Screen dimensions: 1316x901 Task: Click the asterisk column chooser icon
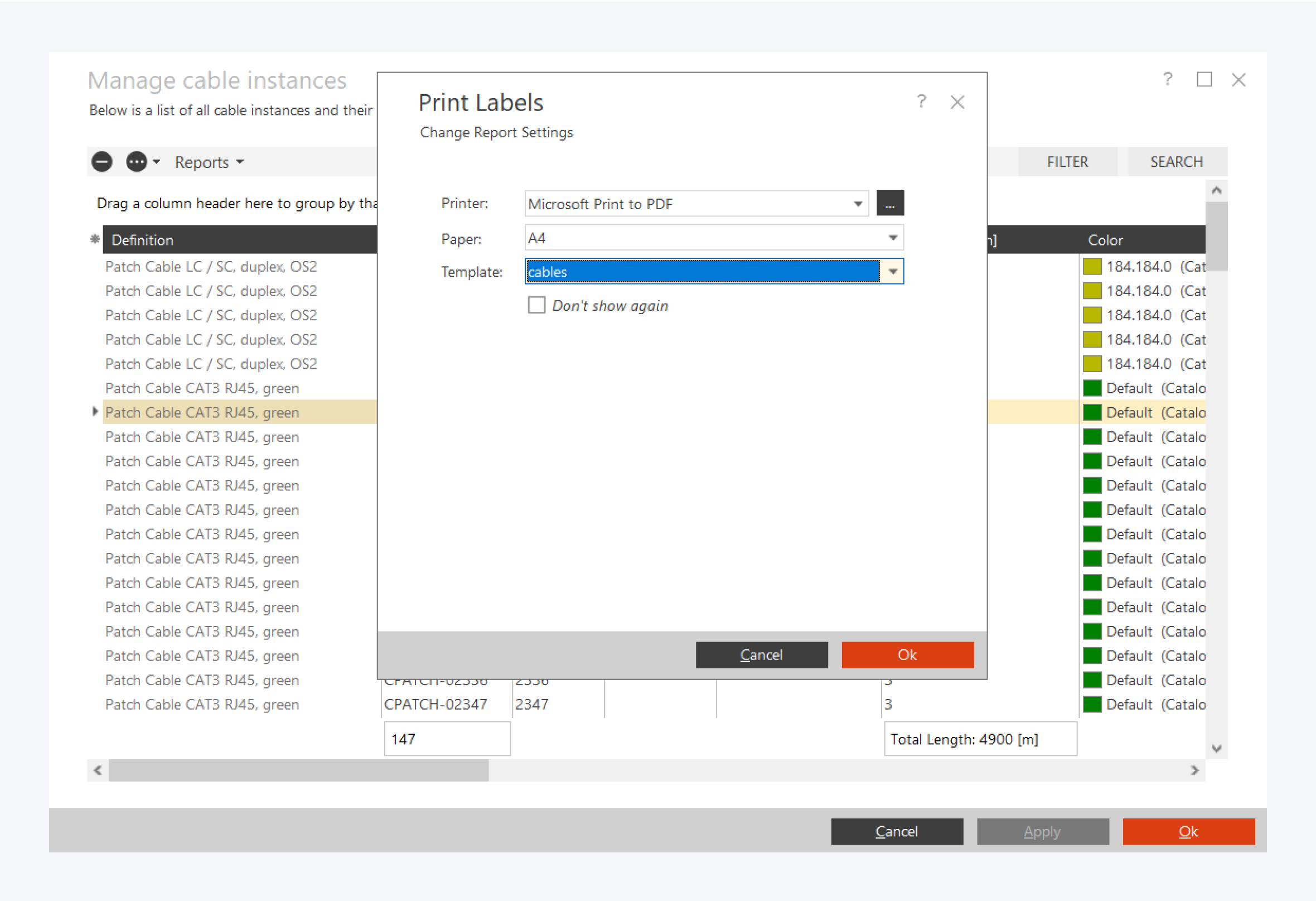tap(95, 240)
